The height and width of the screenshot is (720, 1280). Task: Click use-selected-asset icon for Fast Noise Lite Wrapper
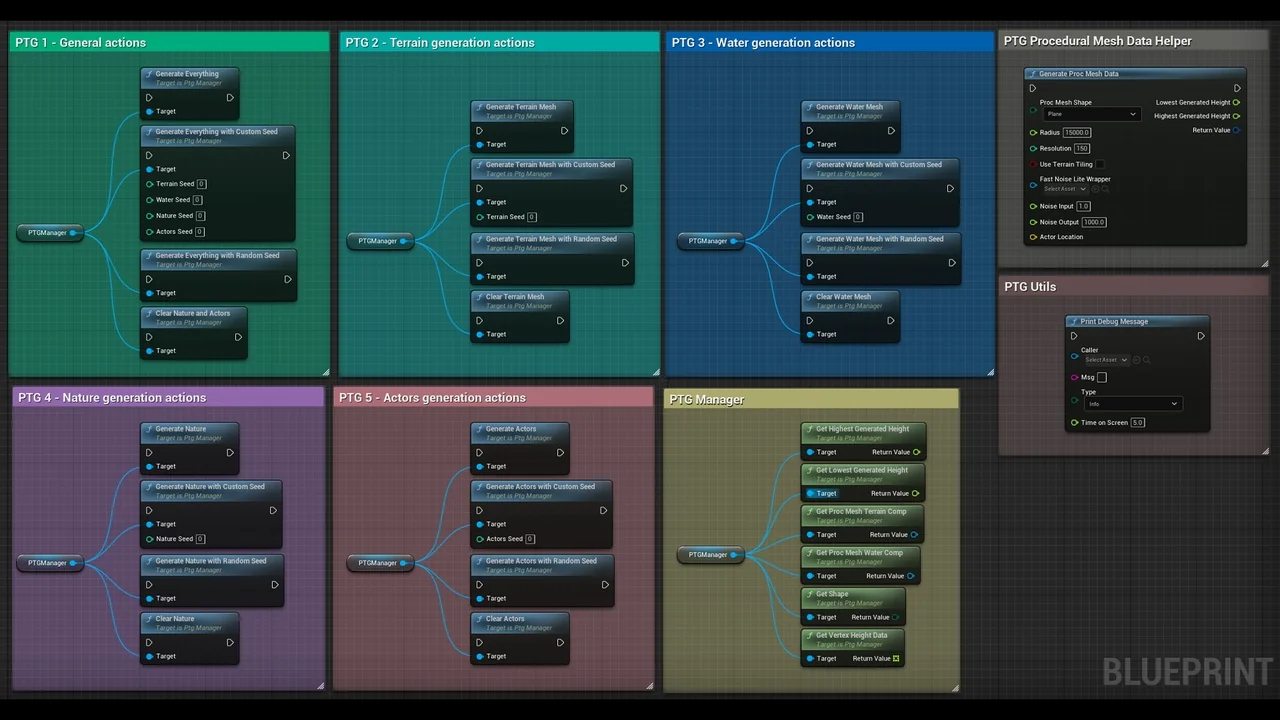1095,189
